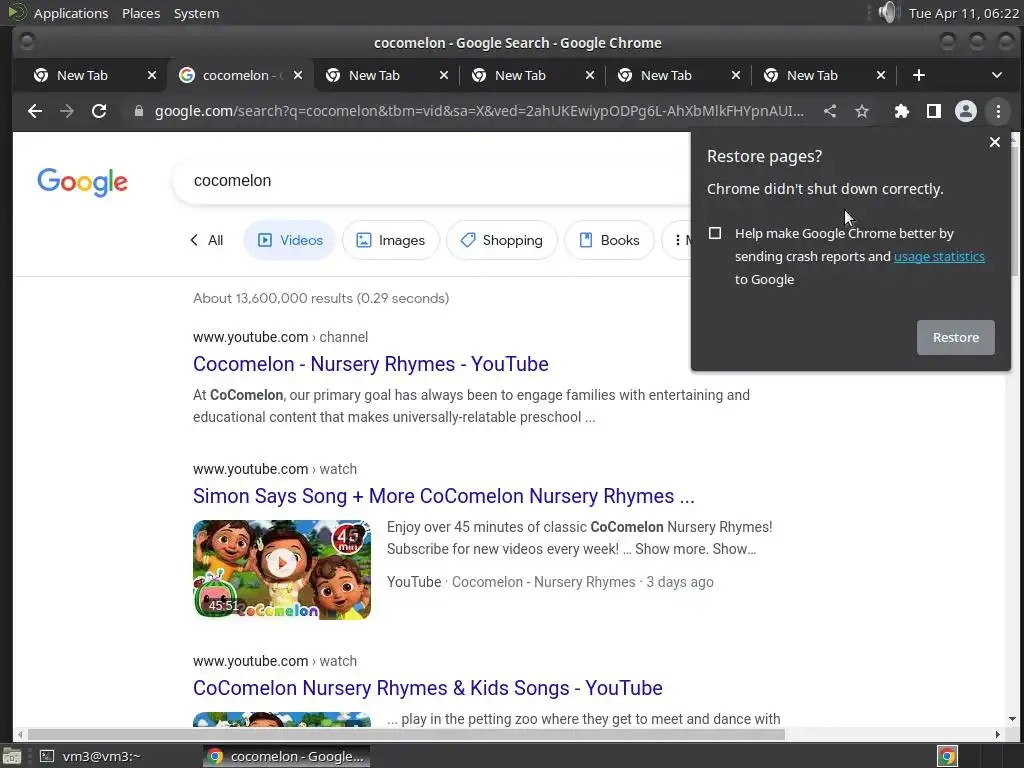1024x768 pixels.
Task: Click the vertical scrollbar down arrow
Action: pyautogui.click(x=1012, y=719)
